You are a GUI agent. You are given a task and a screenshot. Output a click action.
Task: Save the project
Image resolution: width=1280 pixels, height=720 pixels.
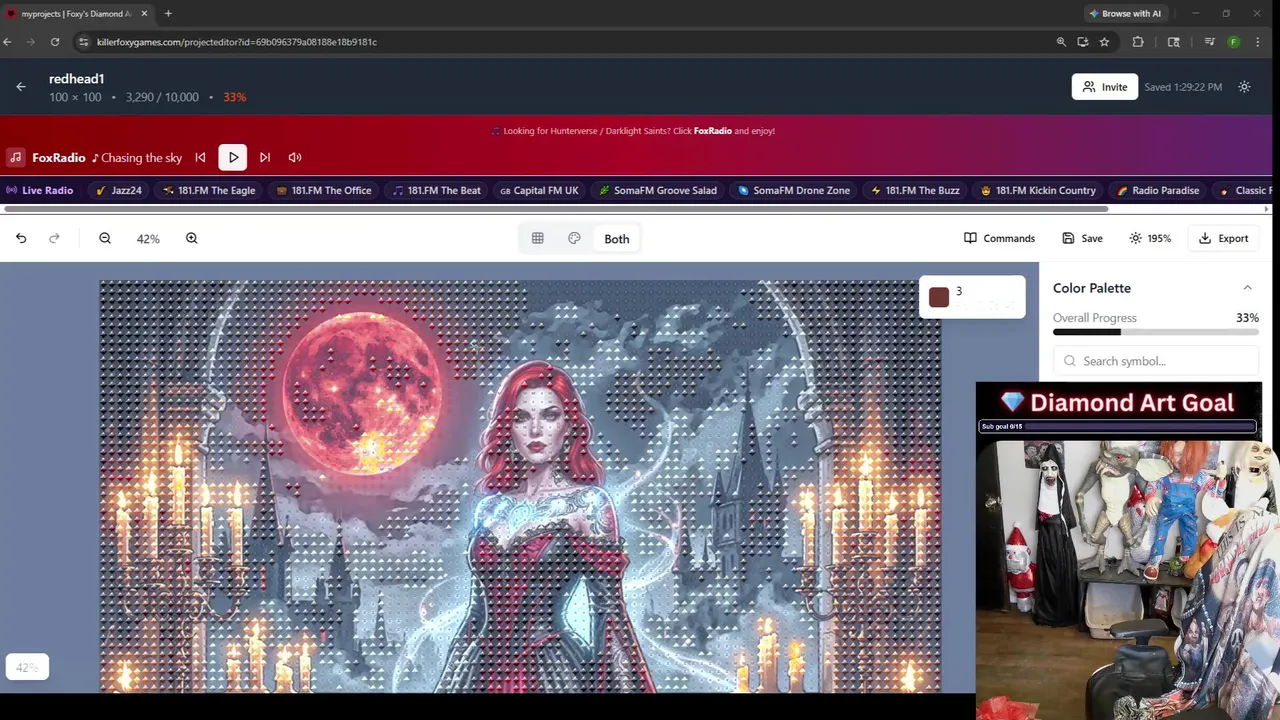tap(1082, 238)
